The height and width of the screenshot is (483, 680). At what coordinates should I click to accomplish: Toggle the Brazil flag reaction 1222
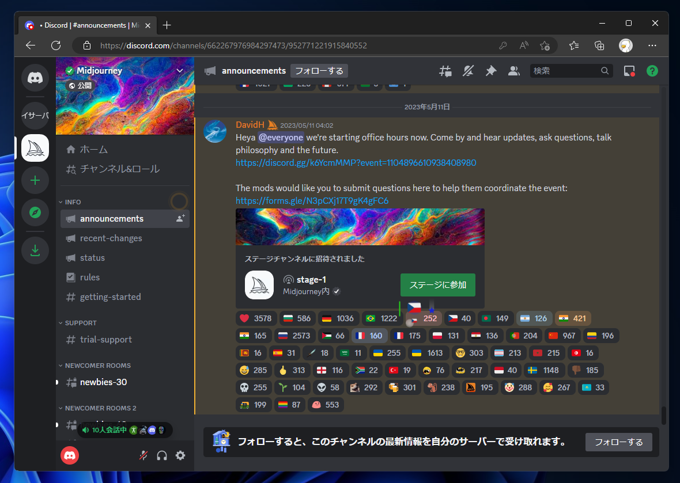point(381,318)
